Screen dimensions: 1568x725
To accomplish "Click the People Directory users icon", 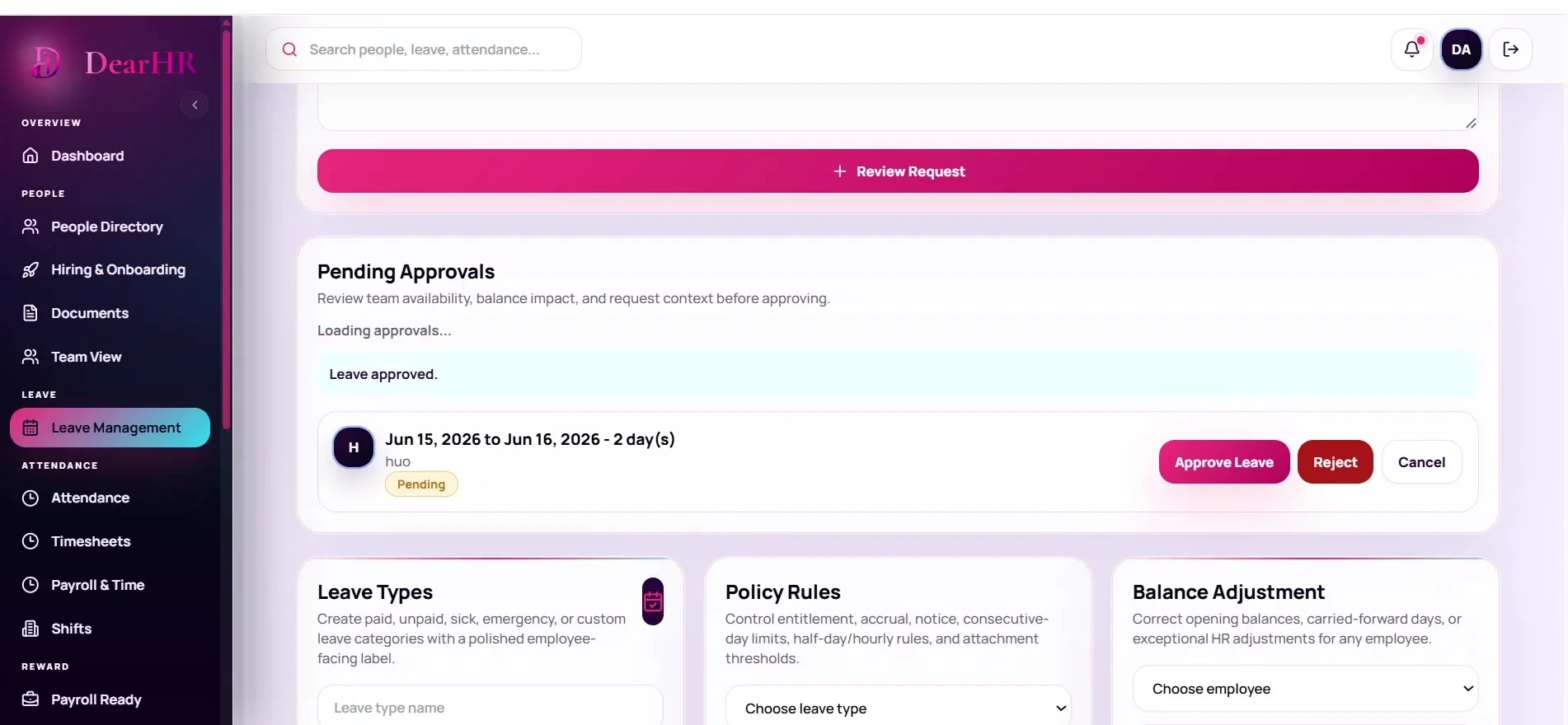I will (x=31, y=227).
